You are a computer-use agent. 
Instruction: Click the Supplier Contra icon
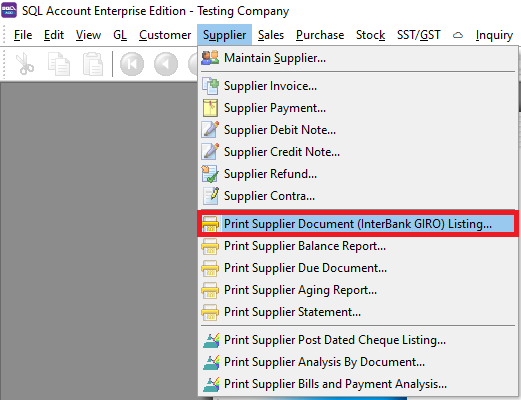pyautogui.click(x=211, y=196)
